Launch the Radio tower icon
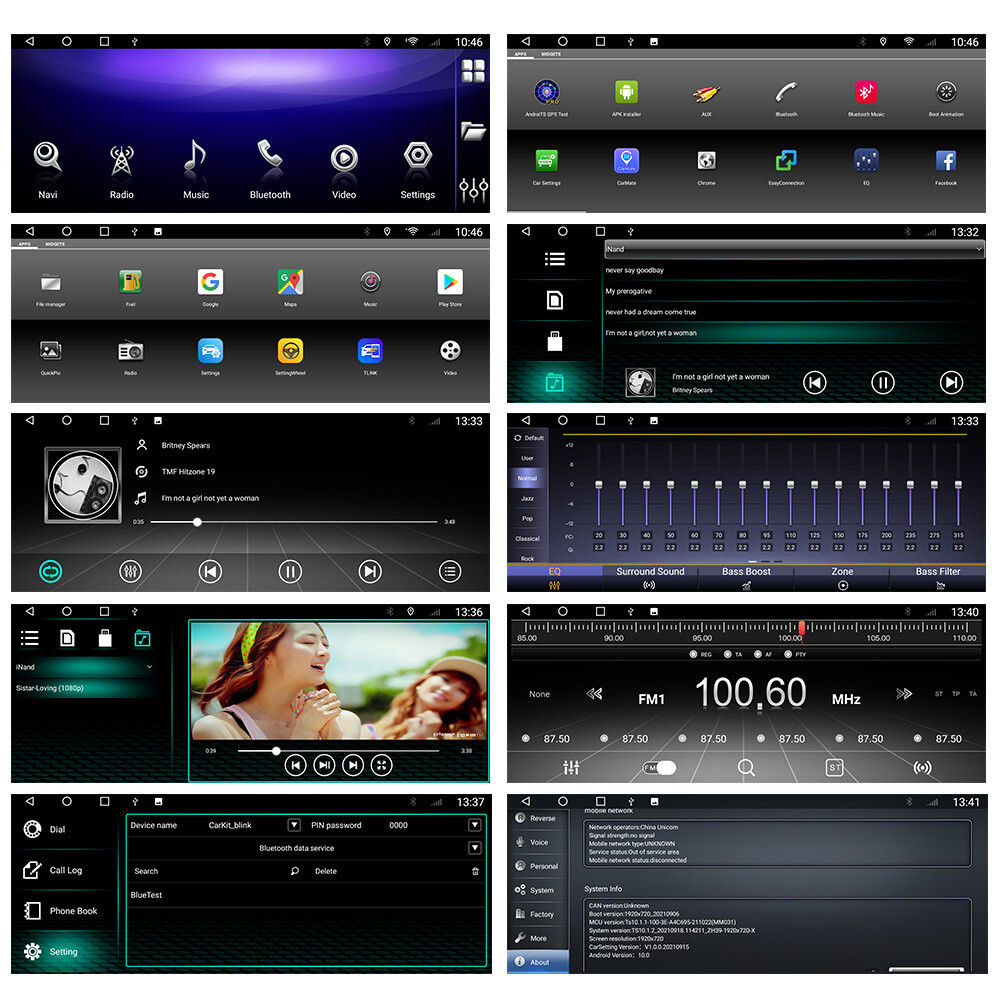This screenshot has height=1000, width=1000. (121, 159)
